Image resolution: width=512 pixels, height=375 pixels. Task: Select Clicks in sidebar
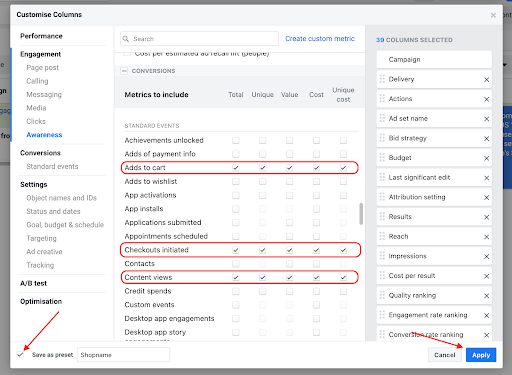click(x=36, y=121)
